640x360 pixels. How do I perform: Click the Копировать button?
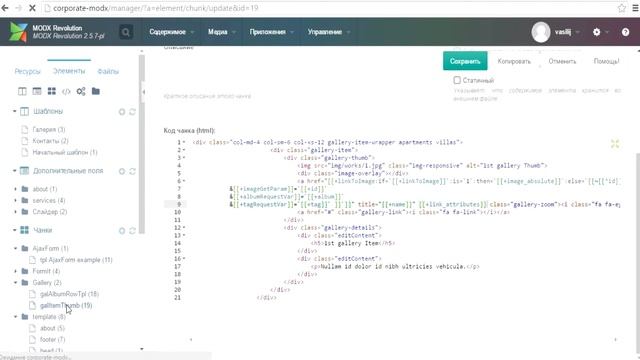pos(514,61)
